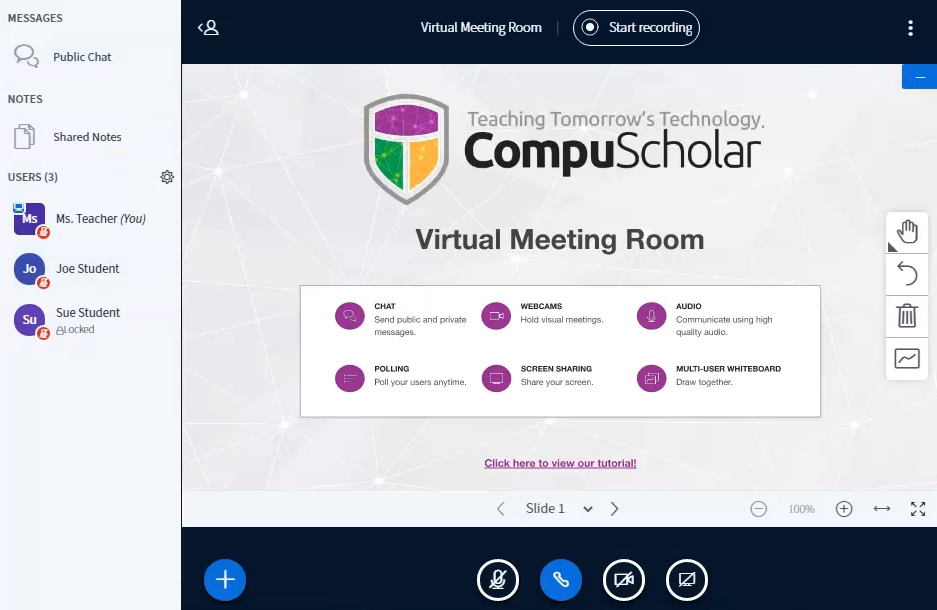Fit slide to width
This screenshot has height=610, width=937.
point(882,508)
